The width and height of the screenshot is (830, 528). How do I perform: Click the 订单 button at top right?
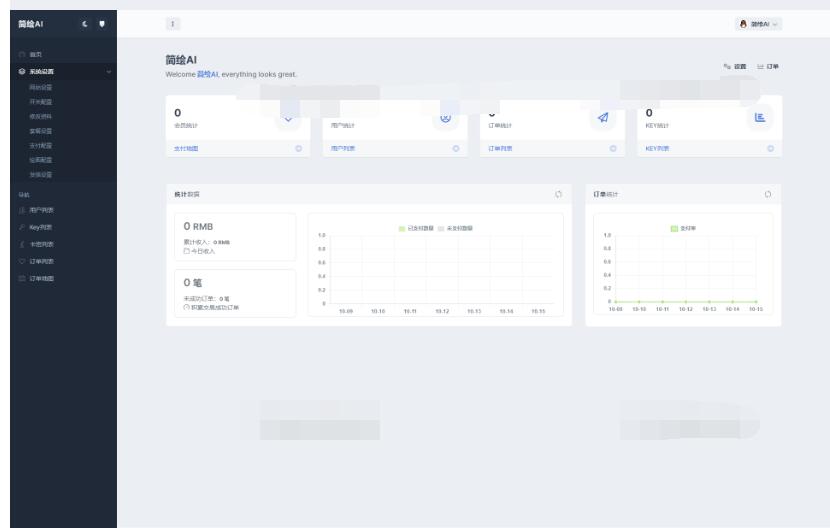768,66
